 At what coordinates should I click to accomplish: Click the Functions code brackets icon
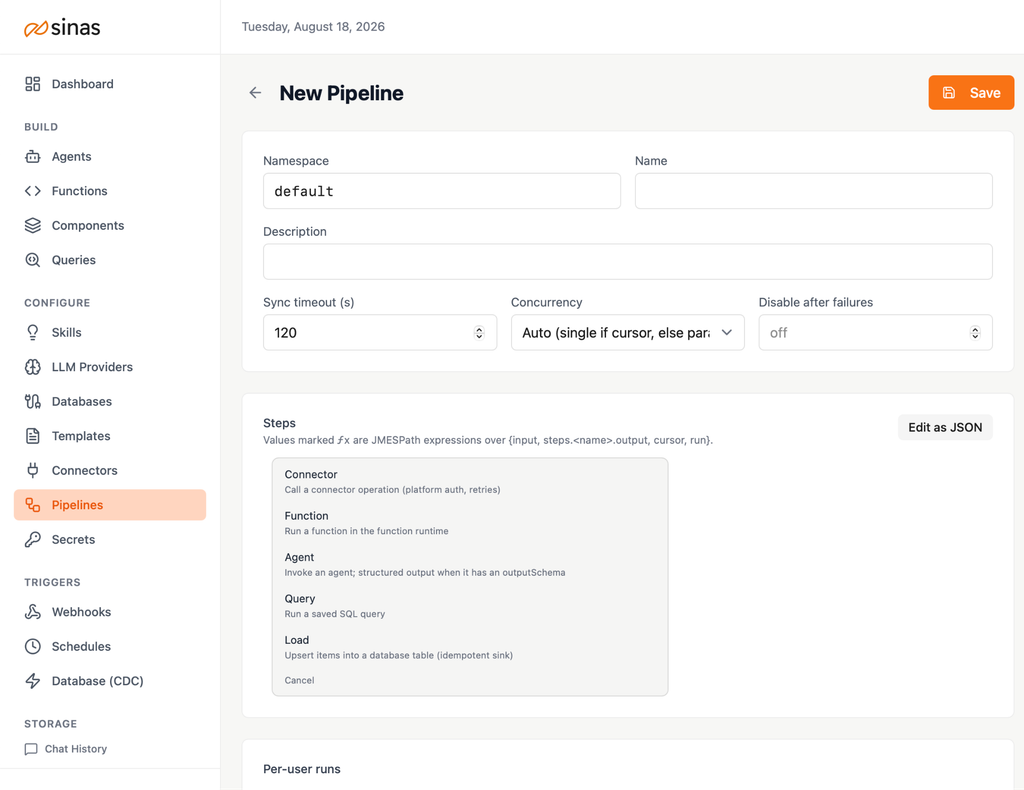33,191
